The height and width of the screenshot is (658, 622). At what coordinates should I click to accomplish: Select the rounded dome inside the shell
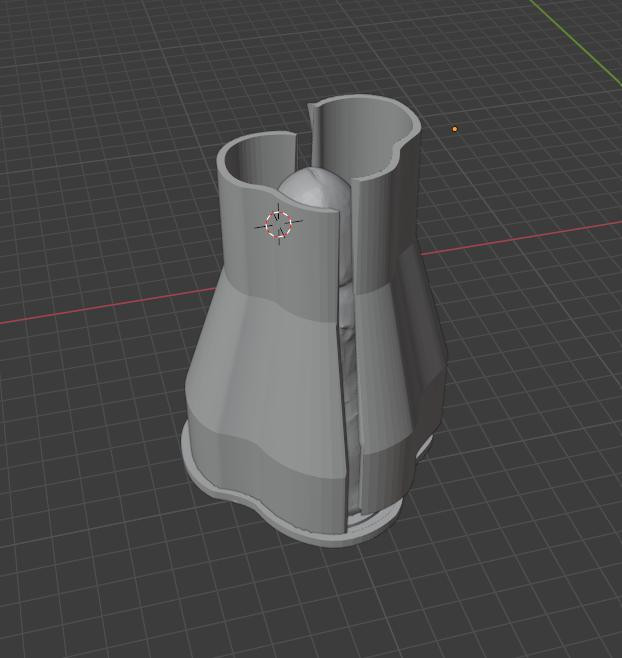tap(313, 190)
